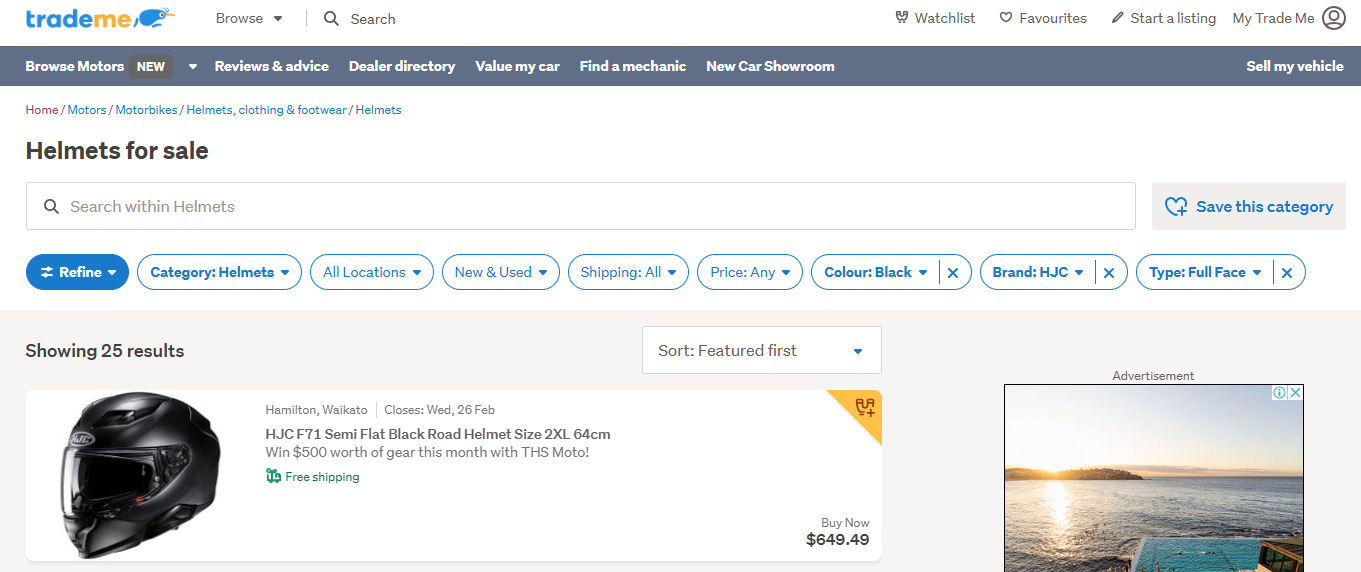Open the Browse dropdown
Image resolution: width=1361 pixels, height=572 pixels.
point(249,18)
